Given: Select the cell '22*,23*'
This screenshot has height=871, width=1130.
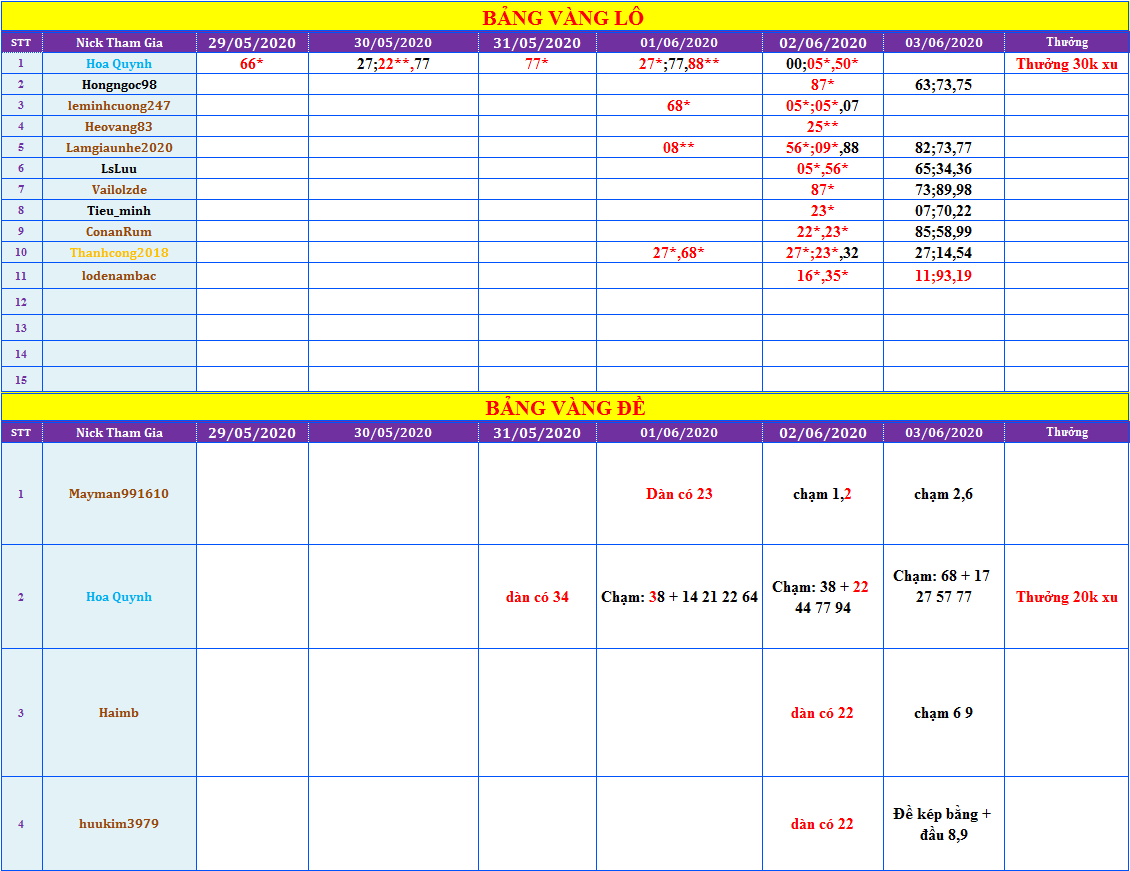Looking at the screenshot, I should click(822, 231).
